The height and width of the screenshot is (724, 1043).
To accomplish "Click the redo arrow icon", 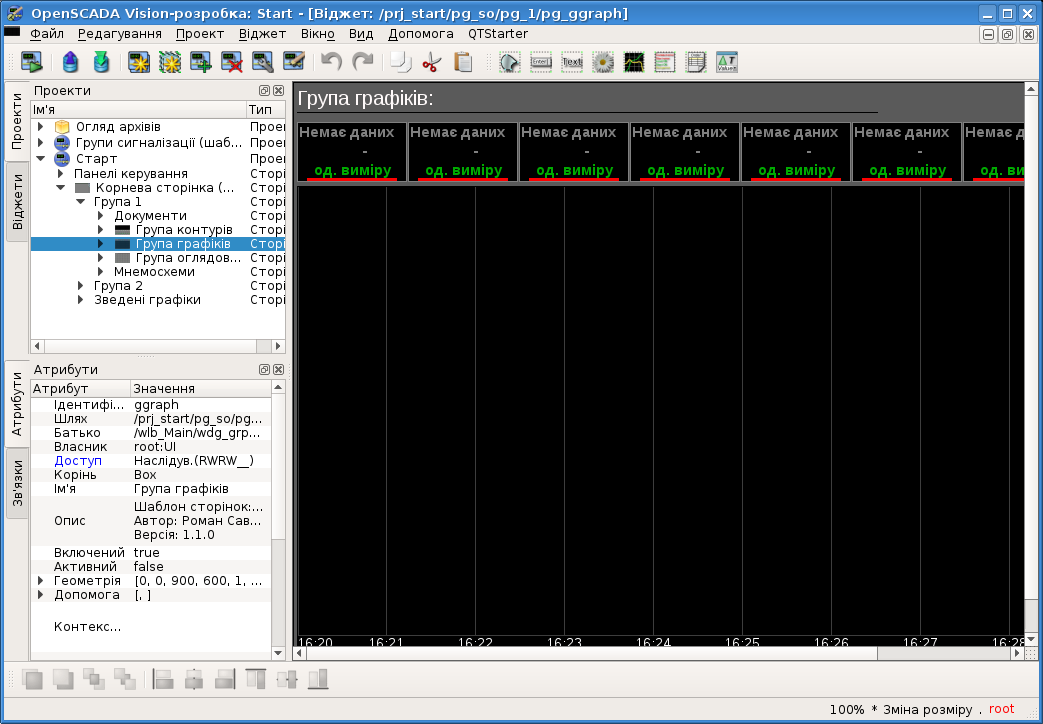I will pos(363,62).
